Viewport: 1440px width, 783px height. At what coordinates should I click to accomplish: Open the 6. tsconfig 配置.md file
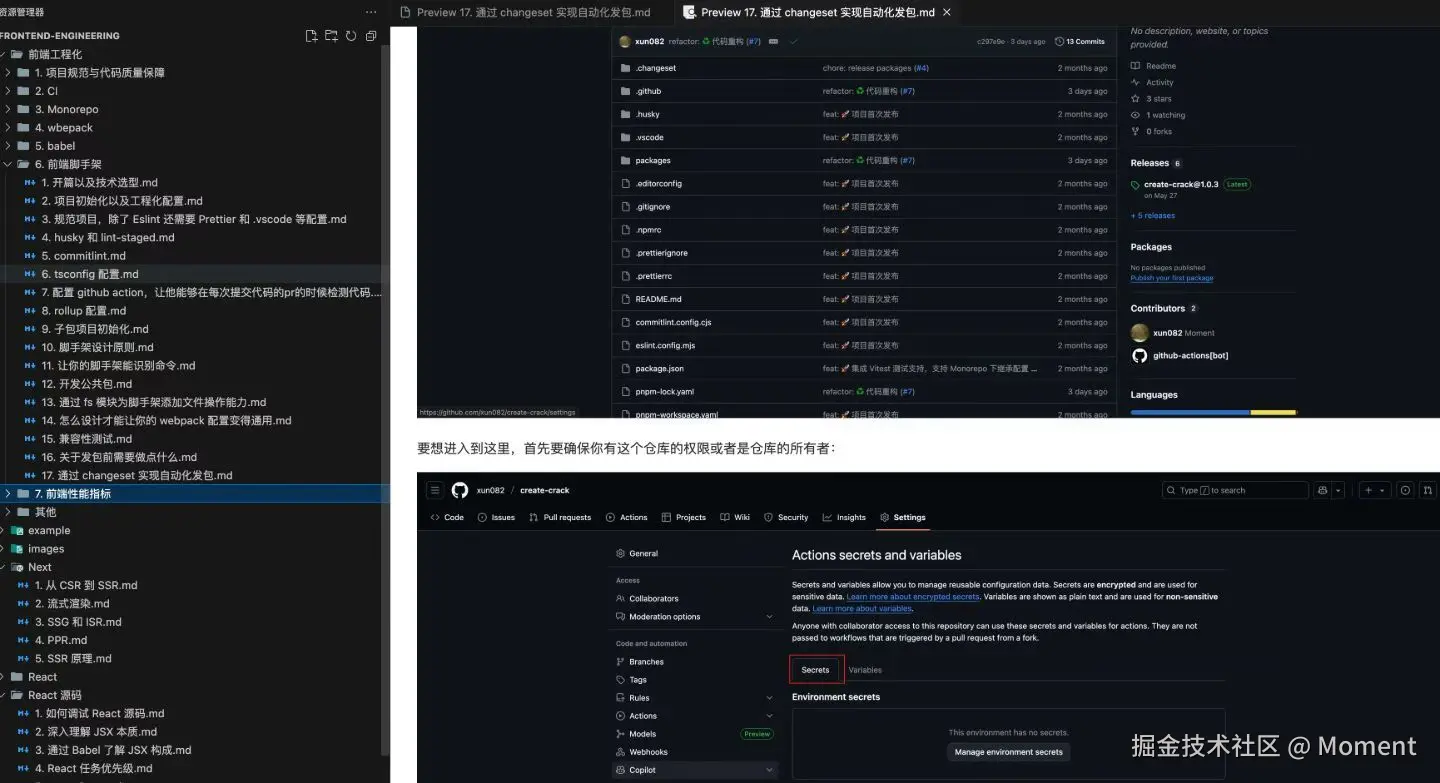pos(90,274)
